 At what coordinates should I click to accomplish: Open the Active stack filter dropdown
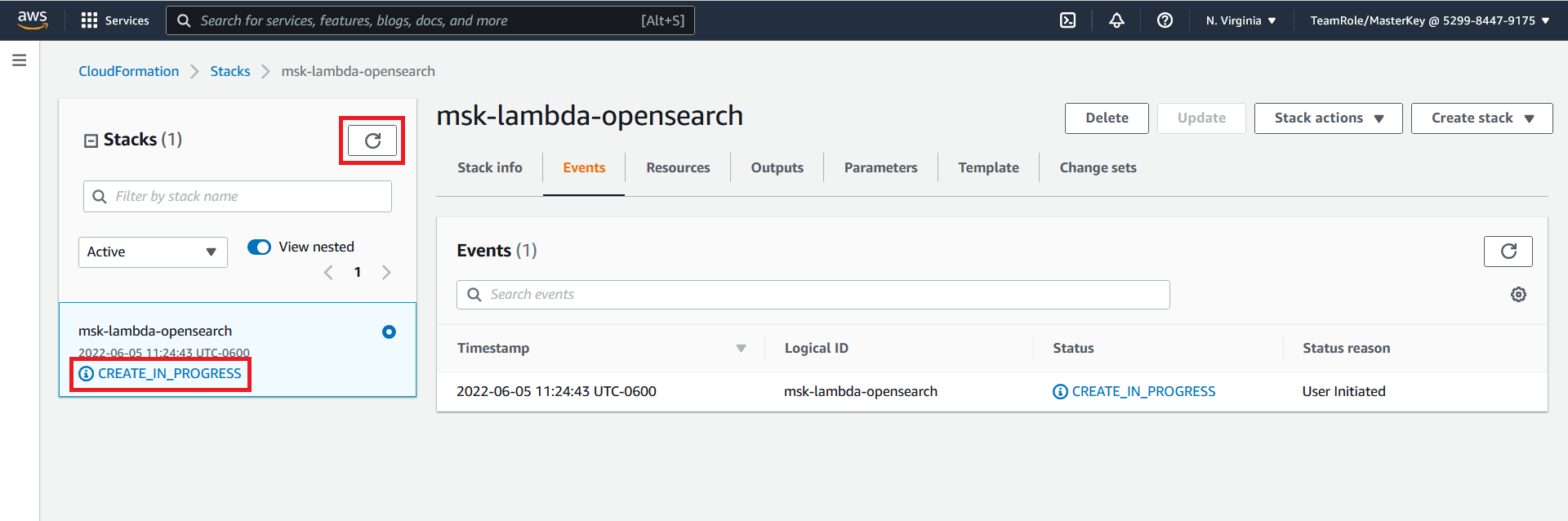point(153,252)
